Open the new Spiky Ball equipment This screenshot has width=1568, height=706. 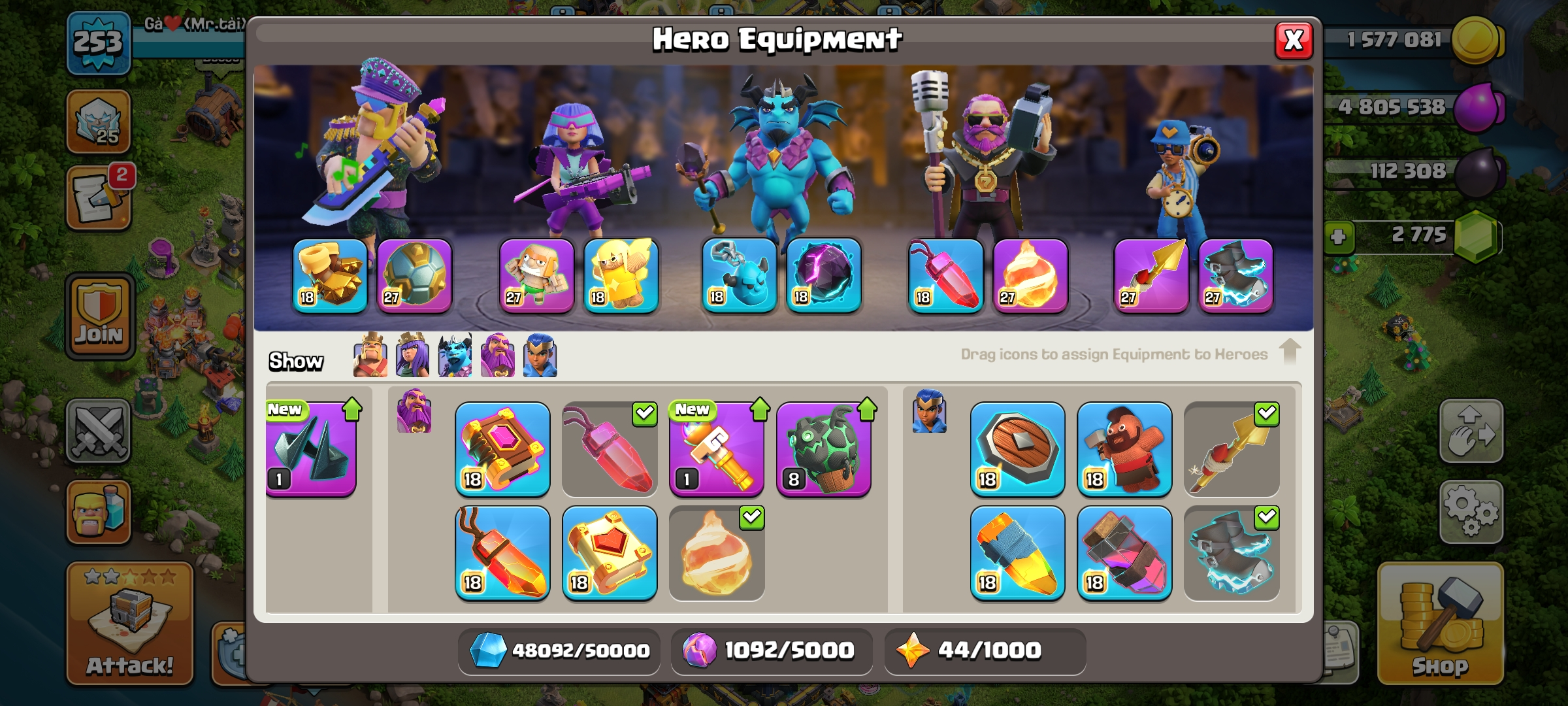[311, 449]
